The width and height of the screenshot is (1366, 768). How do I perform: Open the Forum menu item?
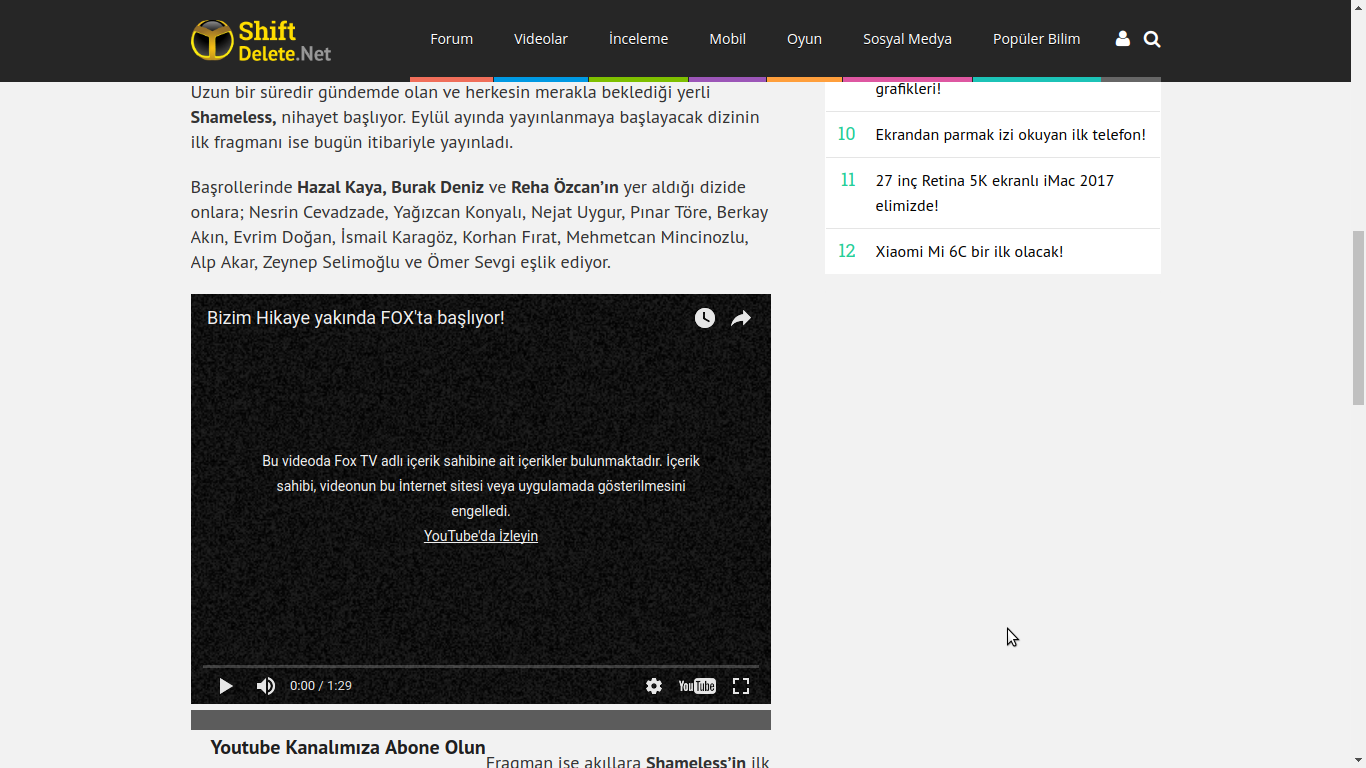click(452, 39)
